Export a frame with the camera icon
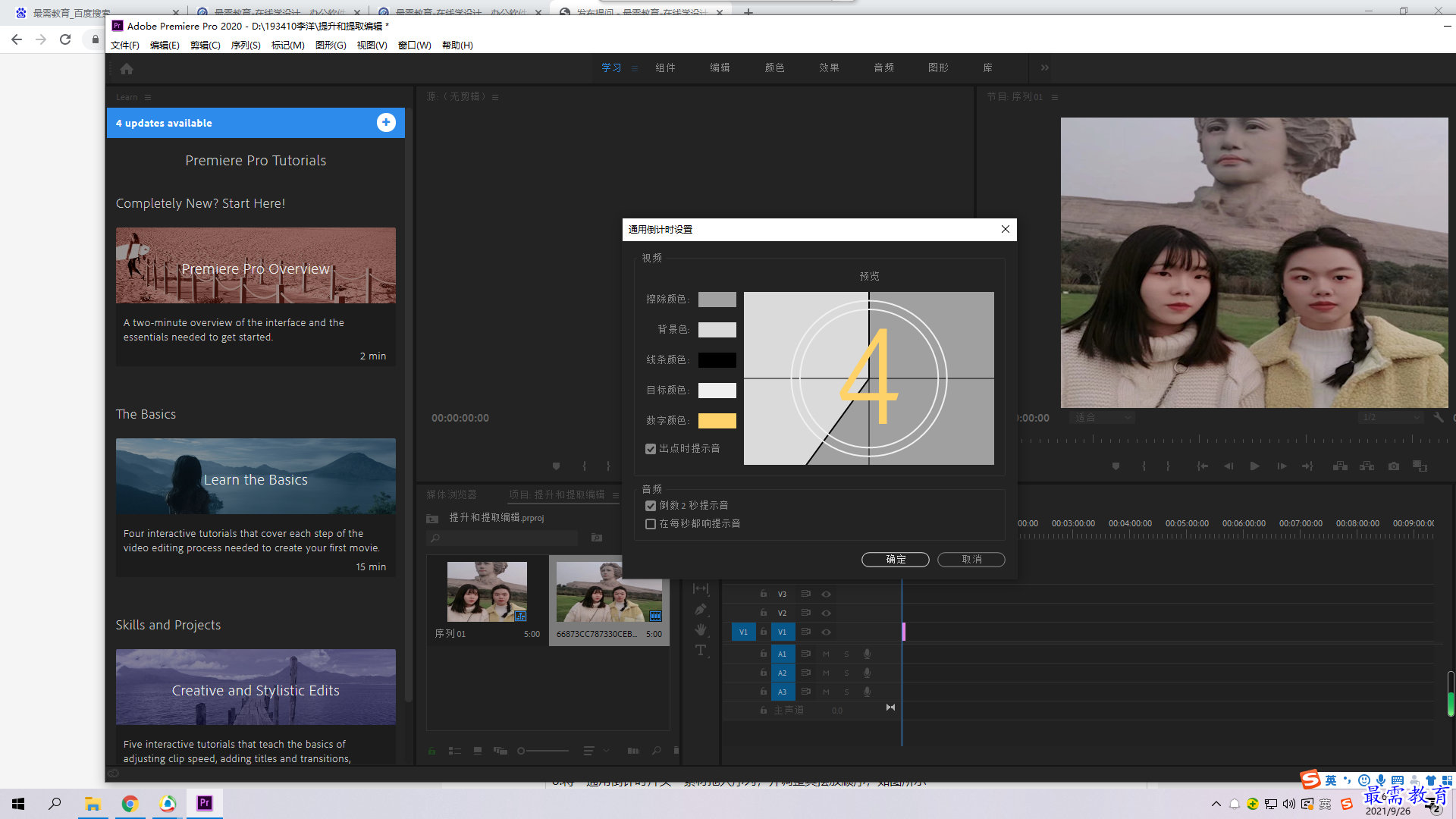The image size is (1456, 819). click(x=1394, y=466)
